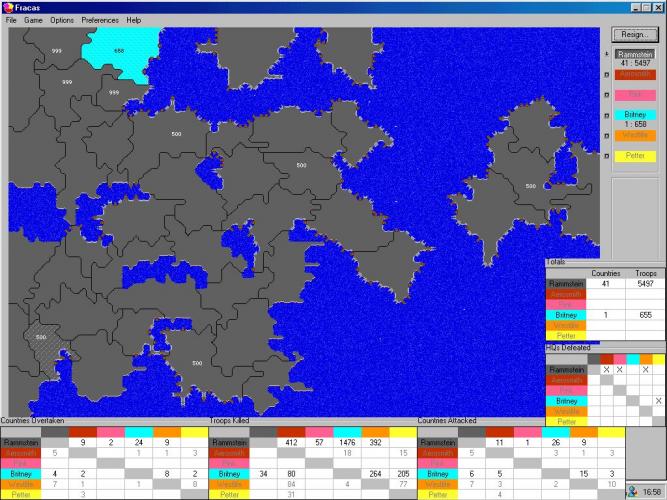Click the player icon beside Rammstein
This screenshot has height=500, width=667.
pyautogui.click(x=607, y=54)
